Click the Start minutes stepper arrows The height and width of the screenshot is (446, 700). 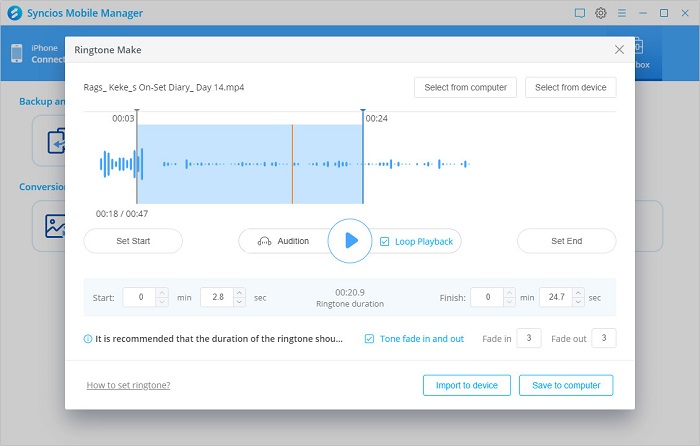point(162,297)
